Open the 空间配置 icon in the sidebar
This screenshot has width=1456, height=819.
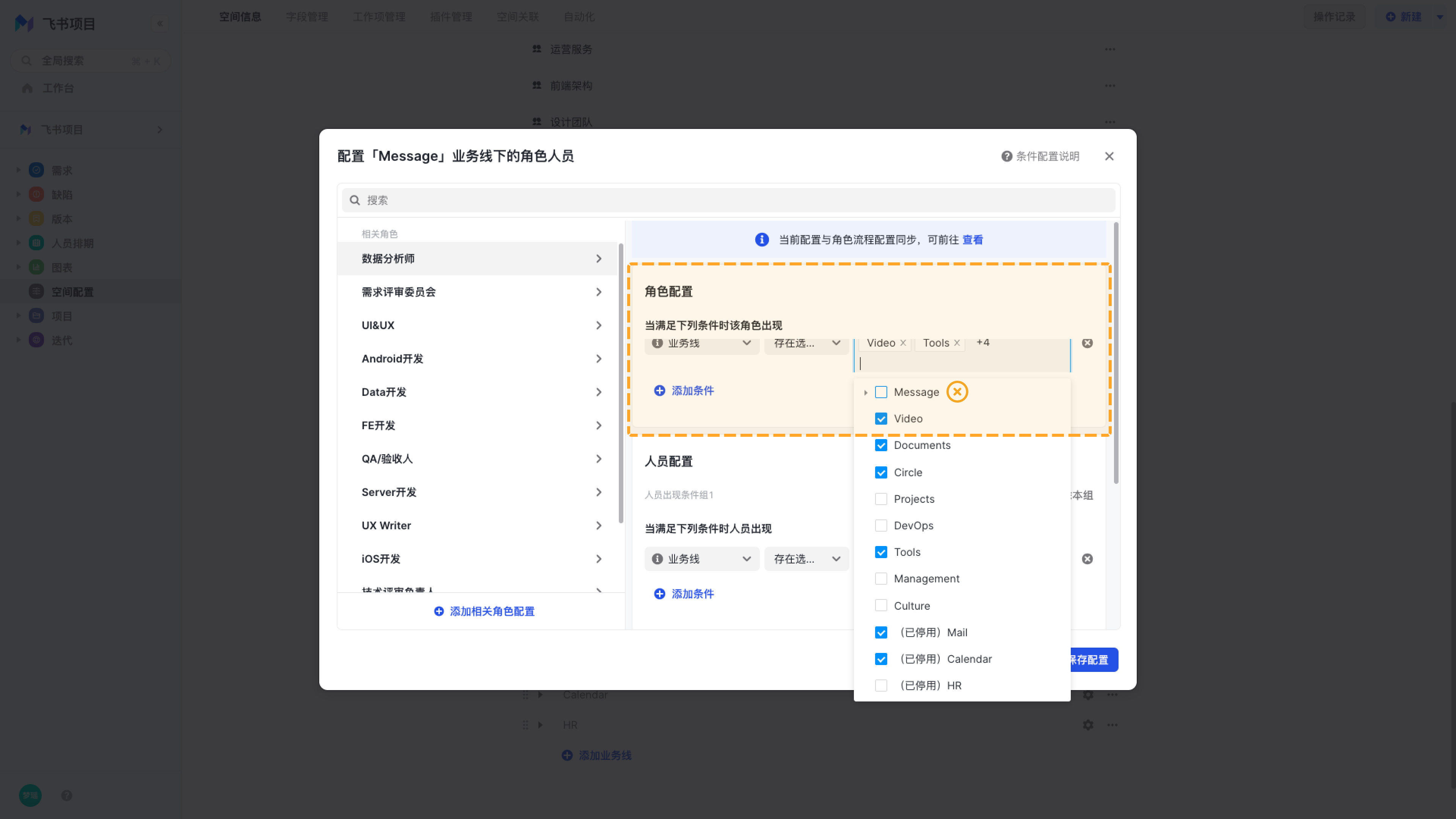(x=36, y=291)
